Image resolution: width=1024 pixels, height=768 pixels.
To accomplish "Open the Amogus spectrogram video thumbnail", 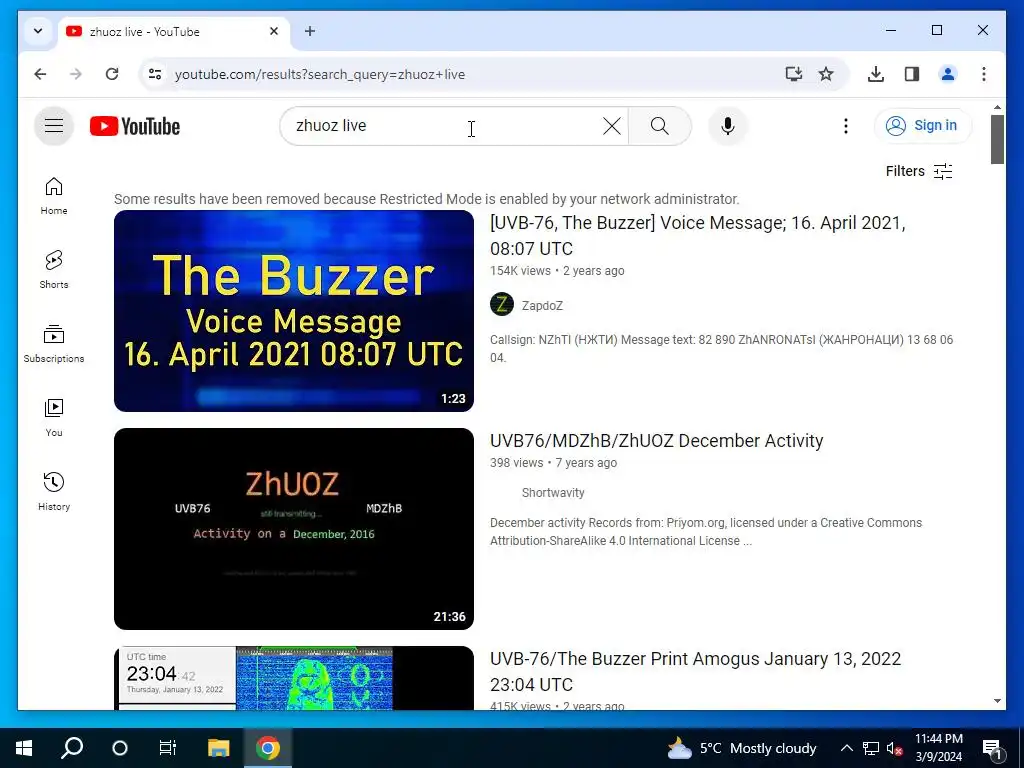I will click(x=294, y=678).
